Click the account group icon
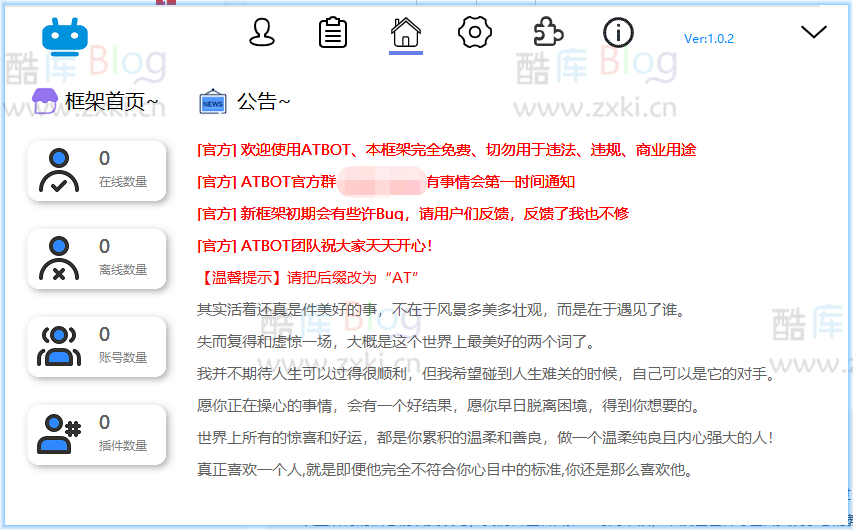 (x=59, y=347)
